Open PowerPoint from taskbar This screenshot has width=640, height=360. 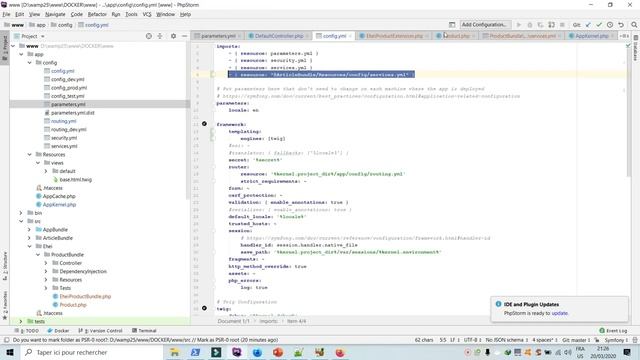pyautogui.click(x=278, y=352)
